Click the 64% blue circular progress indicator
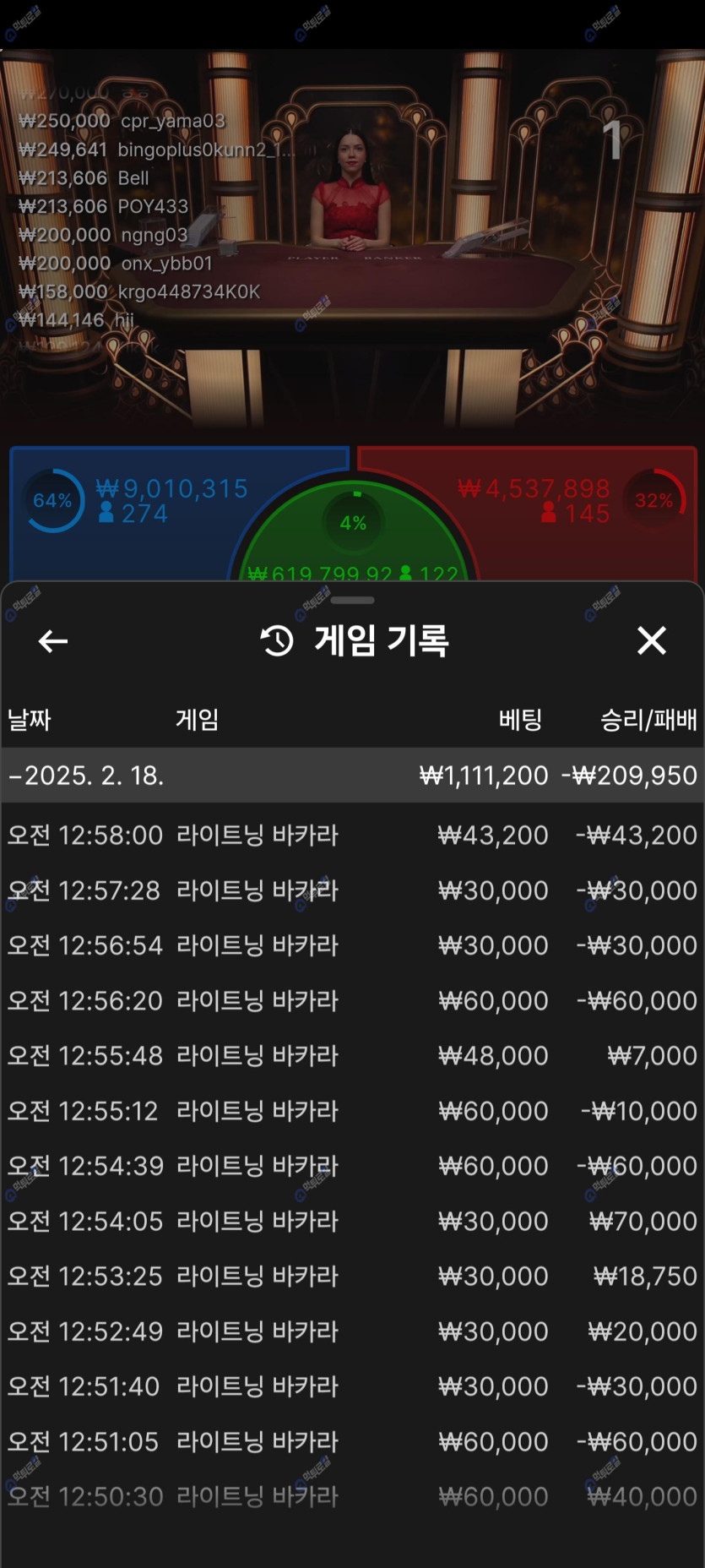The width and height of the screenshot is (705, 1568). (x=53, y=501)
